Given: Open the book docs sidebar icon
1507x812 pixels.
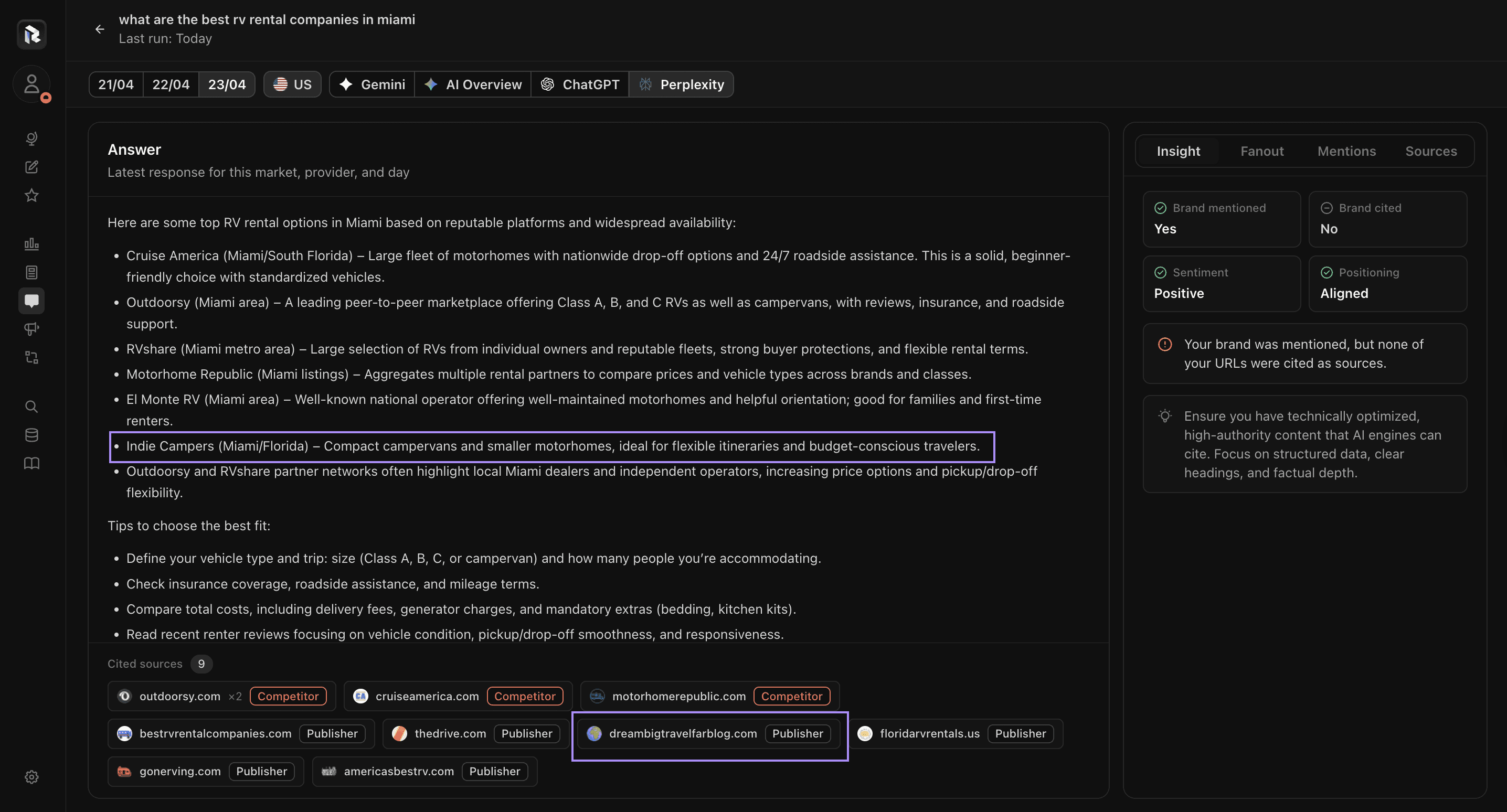Looking at the screenshot, I should point(31,463).
